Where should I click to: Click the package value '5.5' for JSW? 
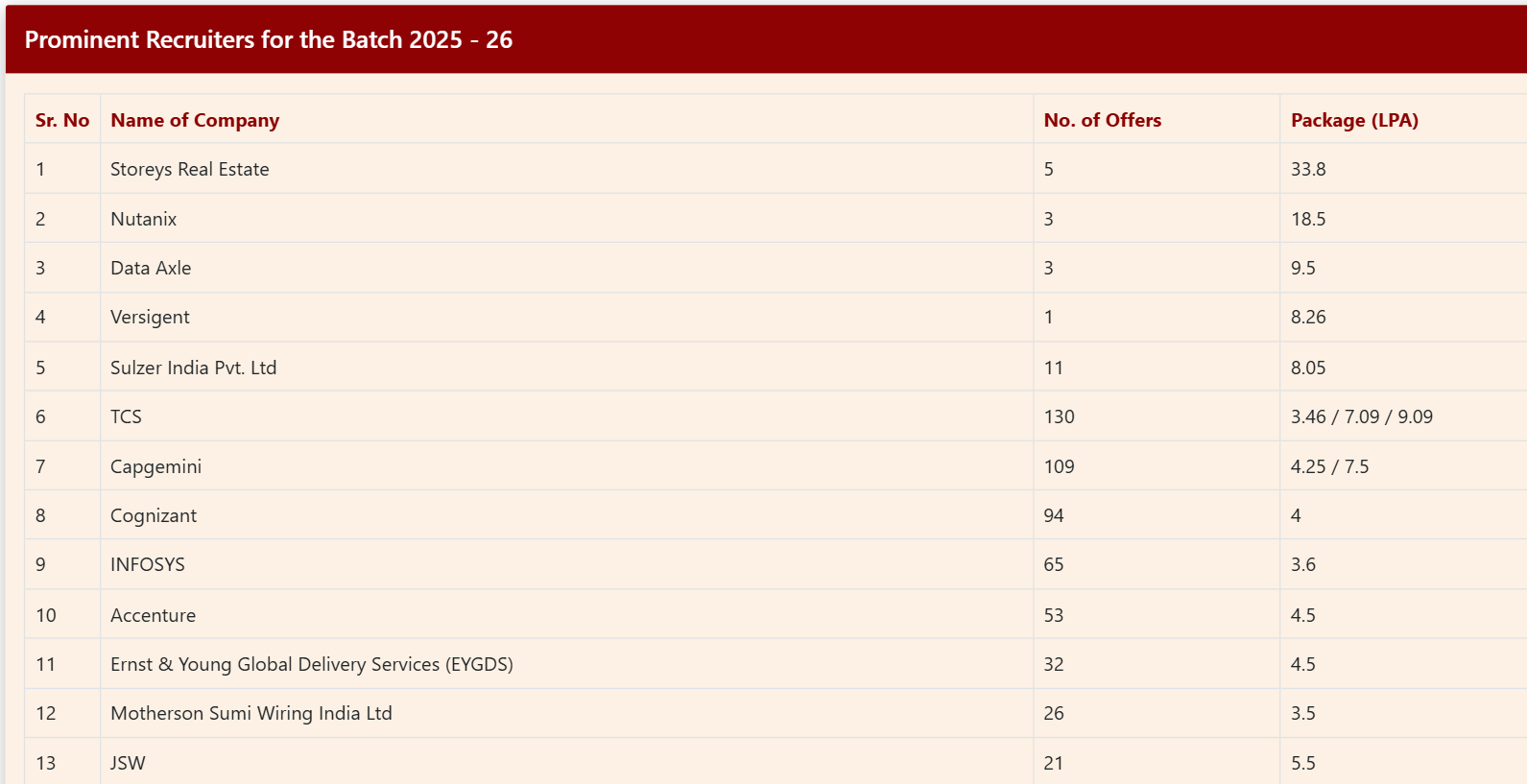1302,763
